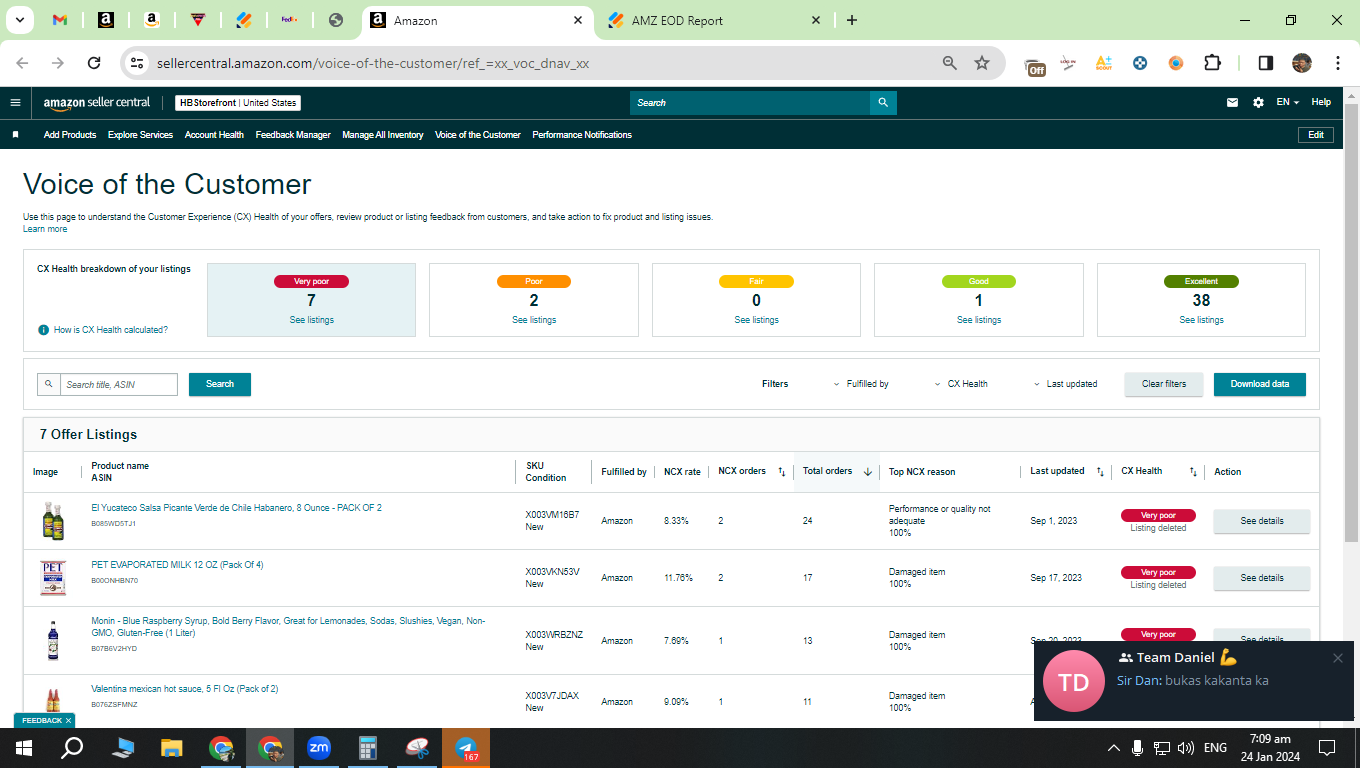Image resolution: width=1360 pixels, height=768 pixels.
Task: Open Monin Blue Raspberry Syrup product link
Action: (x=288, y=627)
